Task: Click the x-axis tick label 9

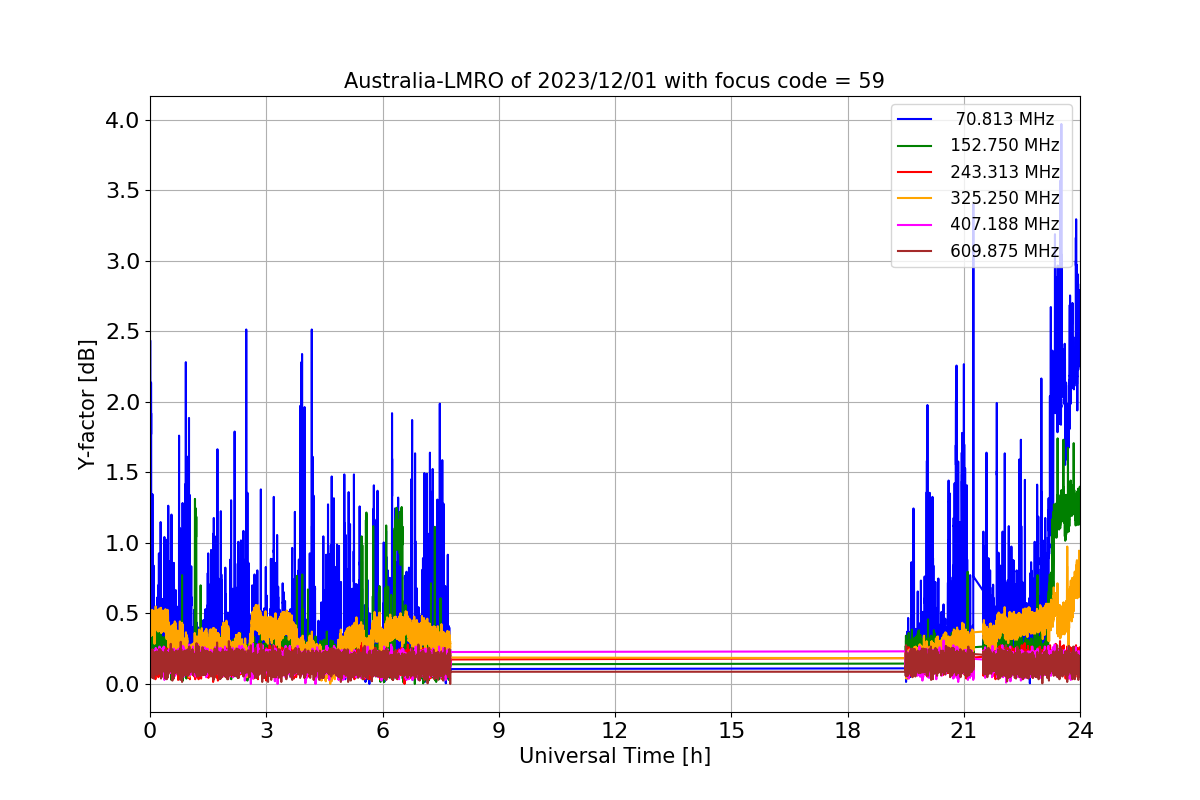Action: 499,731
